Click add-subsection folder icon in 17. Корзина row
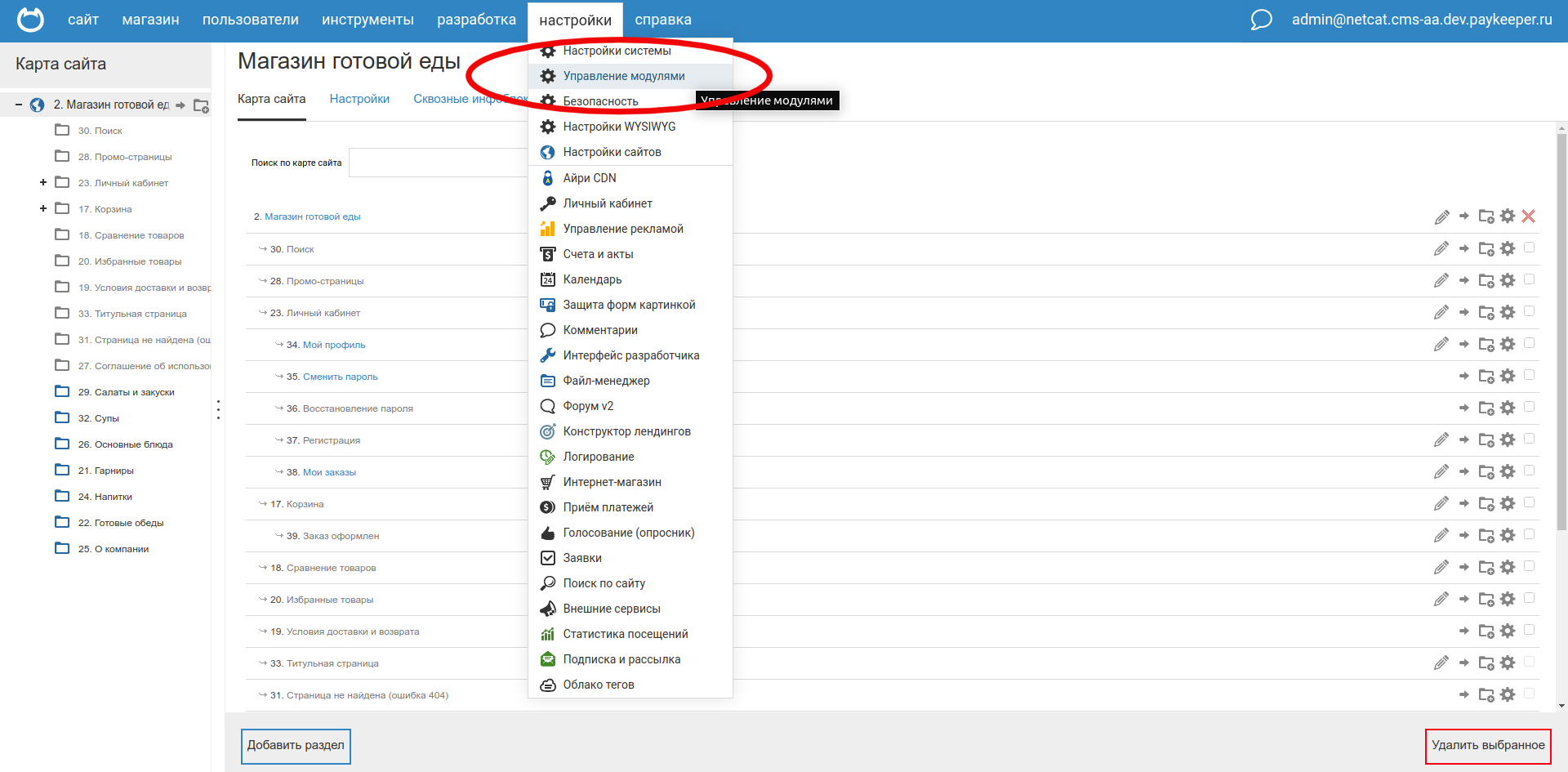Screen dimensions: 1568x772 (x=1486, y=504)
